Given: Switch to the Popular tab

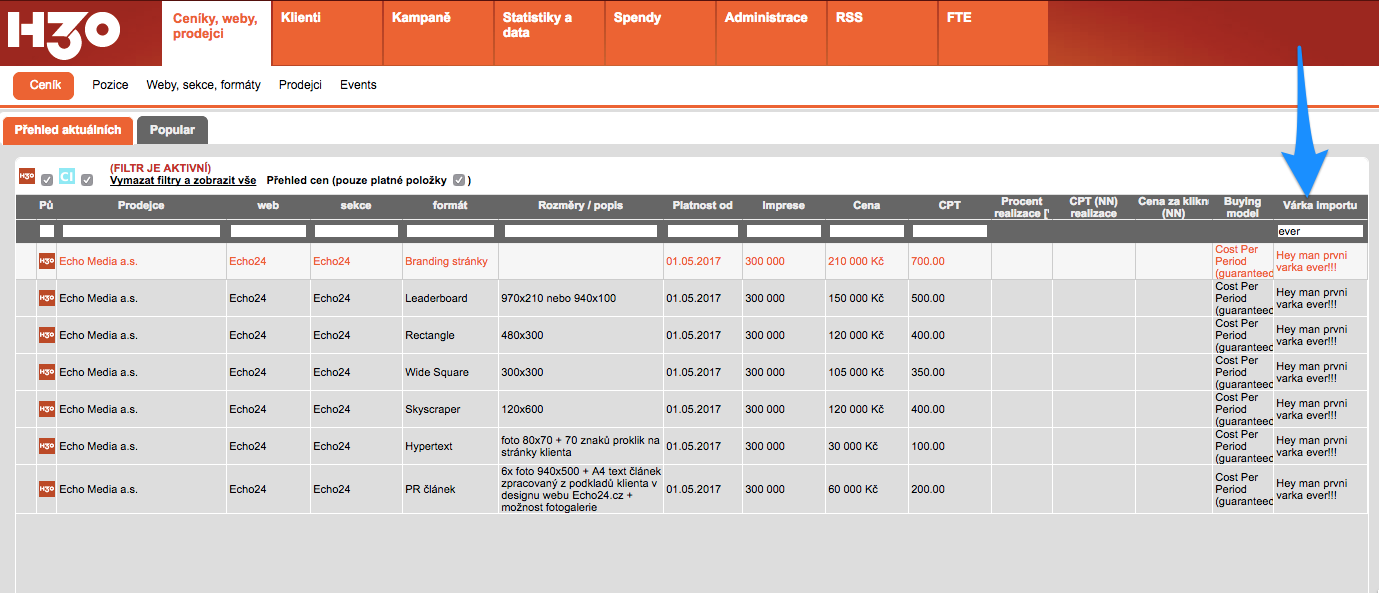Looking at the screenshot, I should pos(172,130).
